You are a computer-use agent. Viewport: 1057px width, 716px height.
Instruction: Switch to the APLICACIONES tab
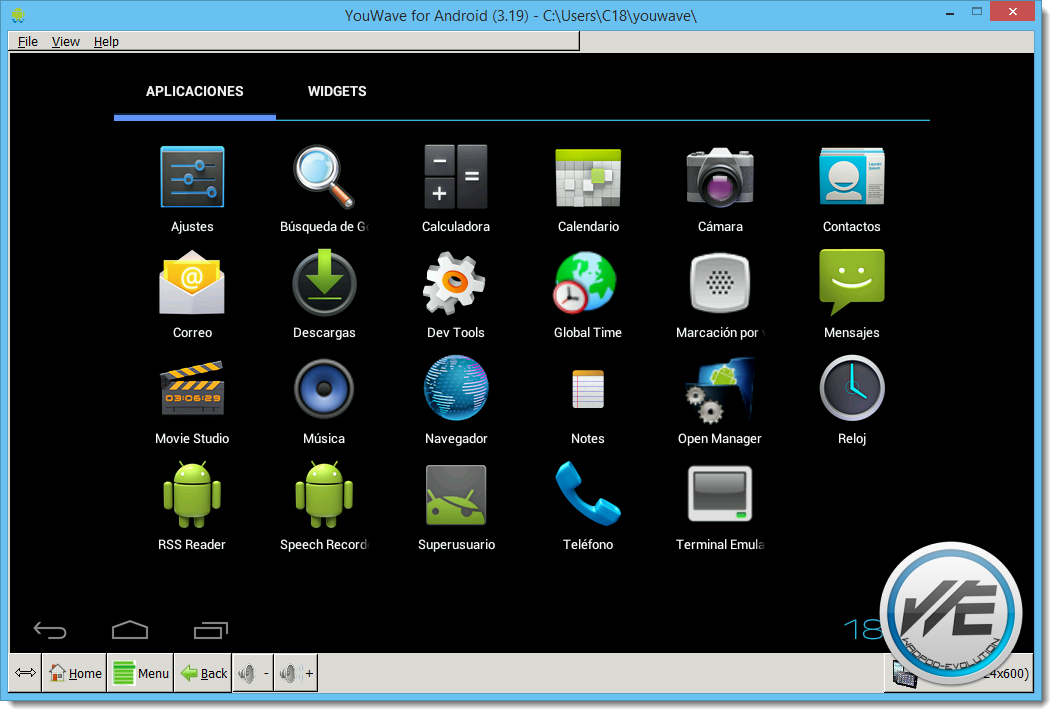[195, 91]
